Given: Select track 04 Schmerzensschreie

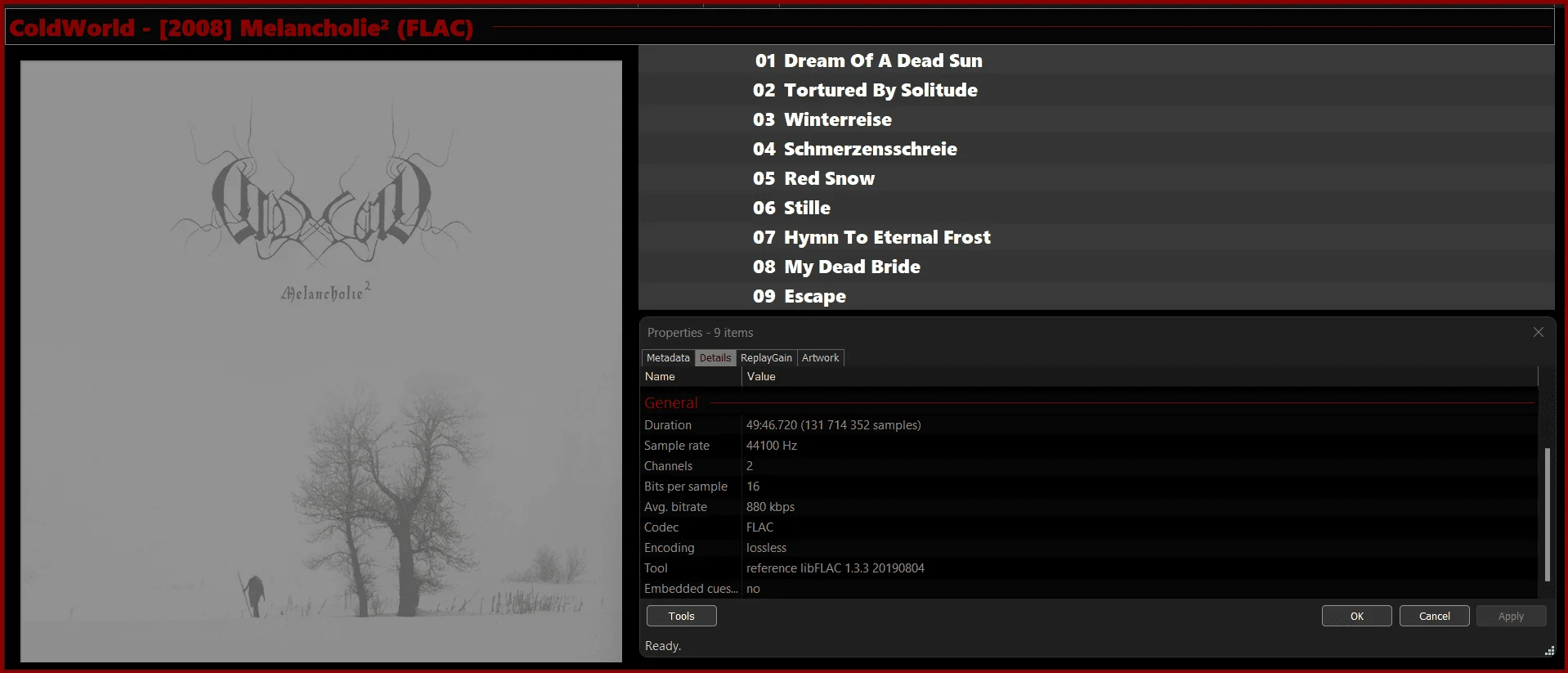Looking at the screenshot, I should (1096, 149).
